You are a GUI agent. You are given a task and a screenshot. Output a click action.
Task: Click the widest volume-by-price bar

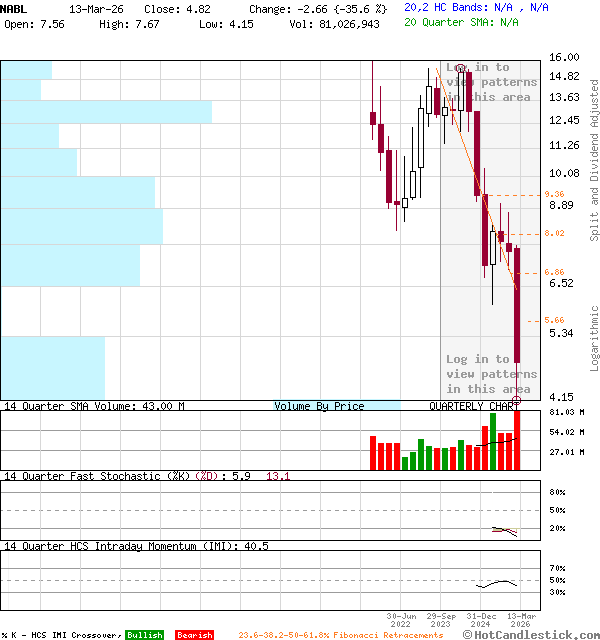pos(106,111)
